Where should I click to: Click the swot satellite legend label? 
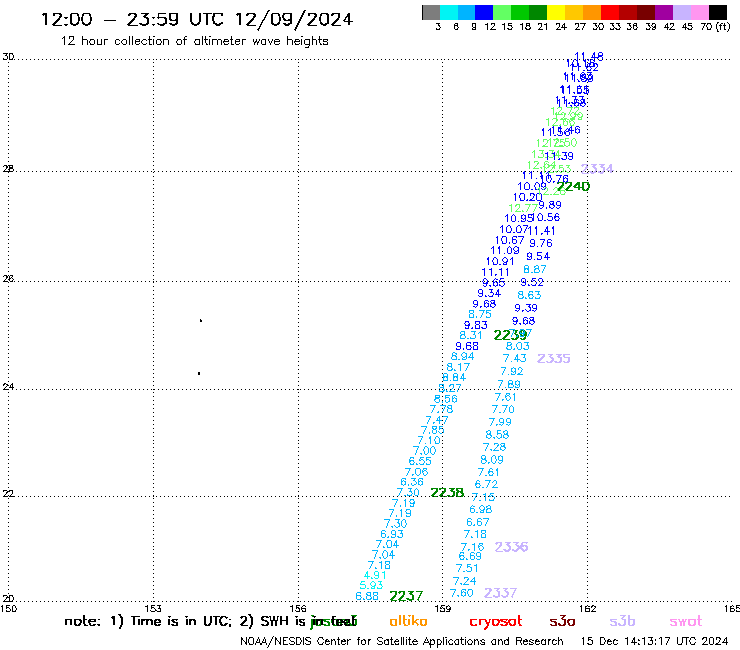(x=686, y=621)
